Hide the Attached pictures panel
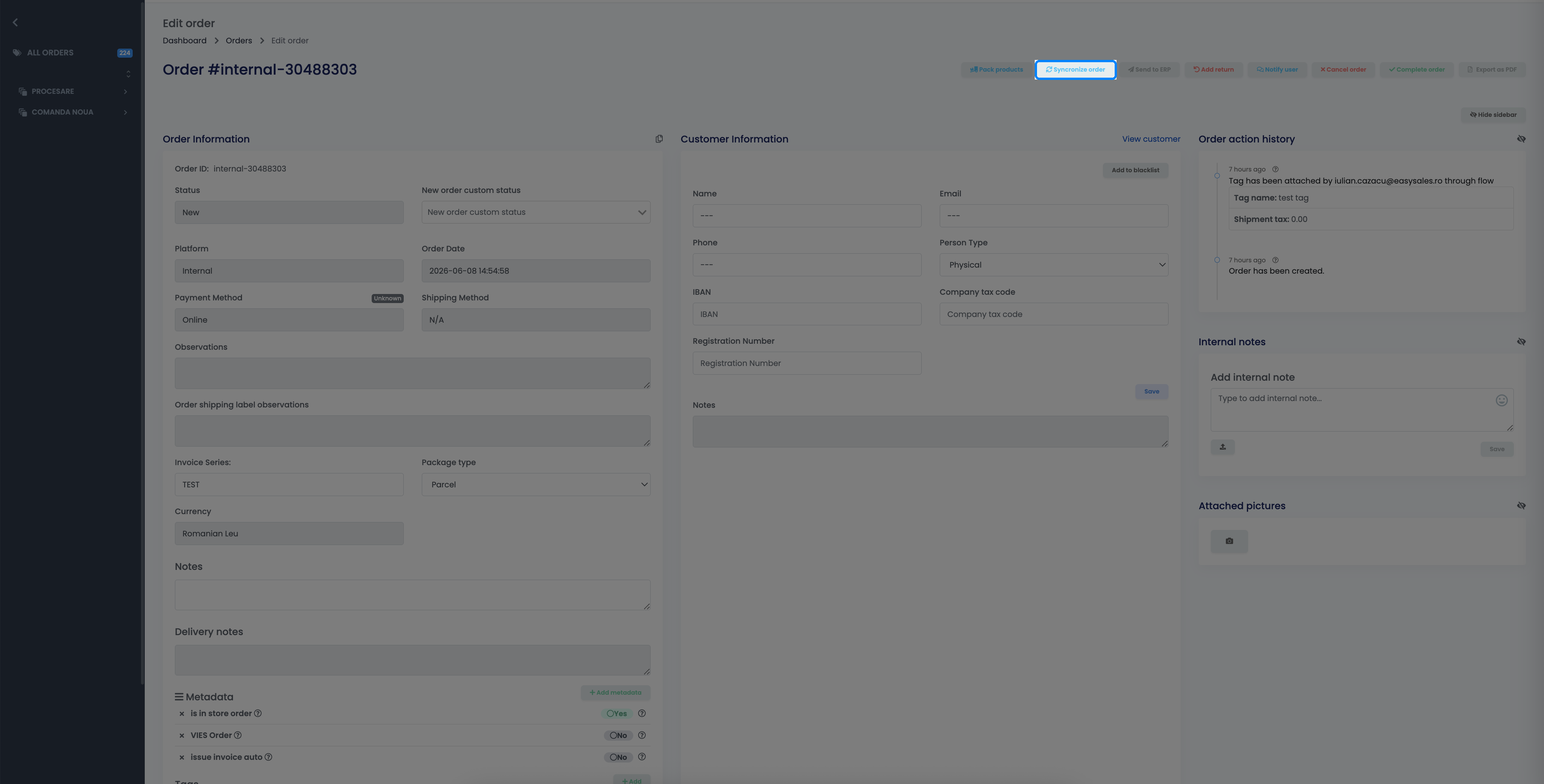Viewport: 1544px width, 784px height. click(x=1521, y=506)
